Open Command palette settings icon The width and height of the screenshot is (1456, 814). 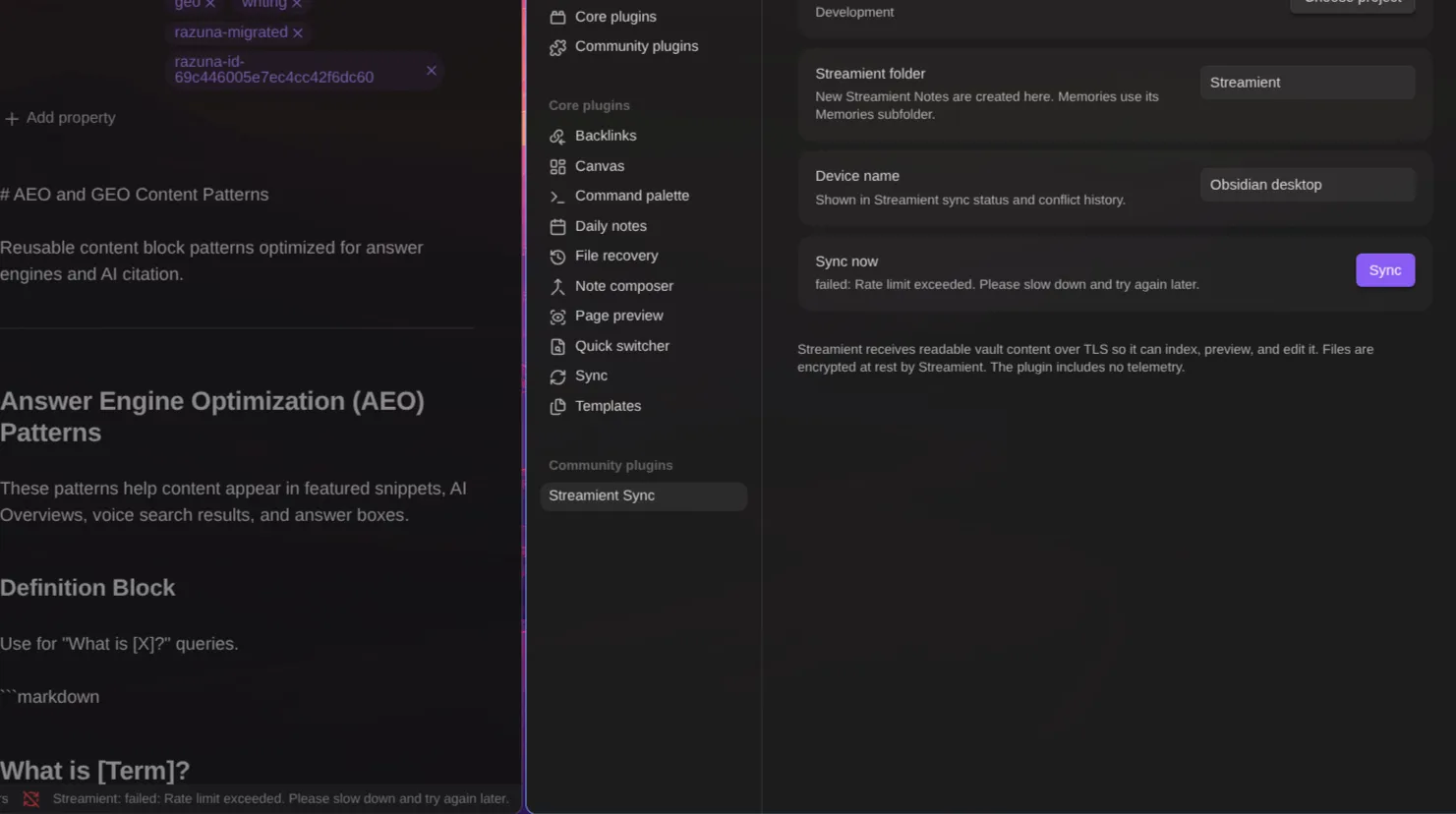click(x=557, y=197)
